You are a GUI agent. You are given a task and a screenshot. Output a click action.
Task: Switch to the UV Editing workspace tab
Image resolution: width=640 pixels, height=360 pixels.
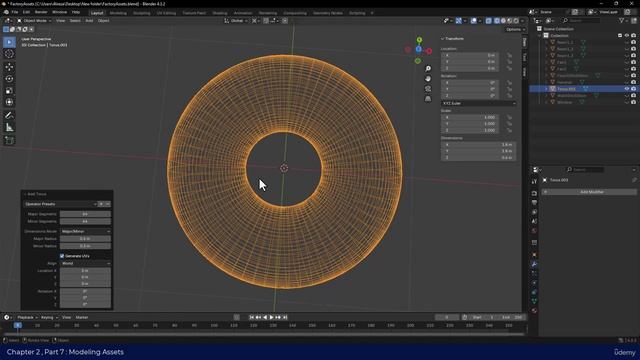point(166,13)
